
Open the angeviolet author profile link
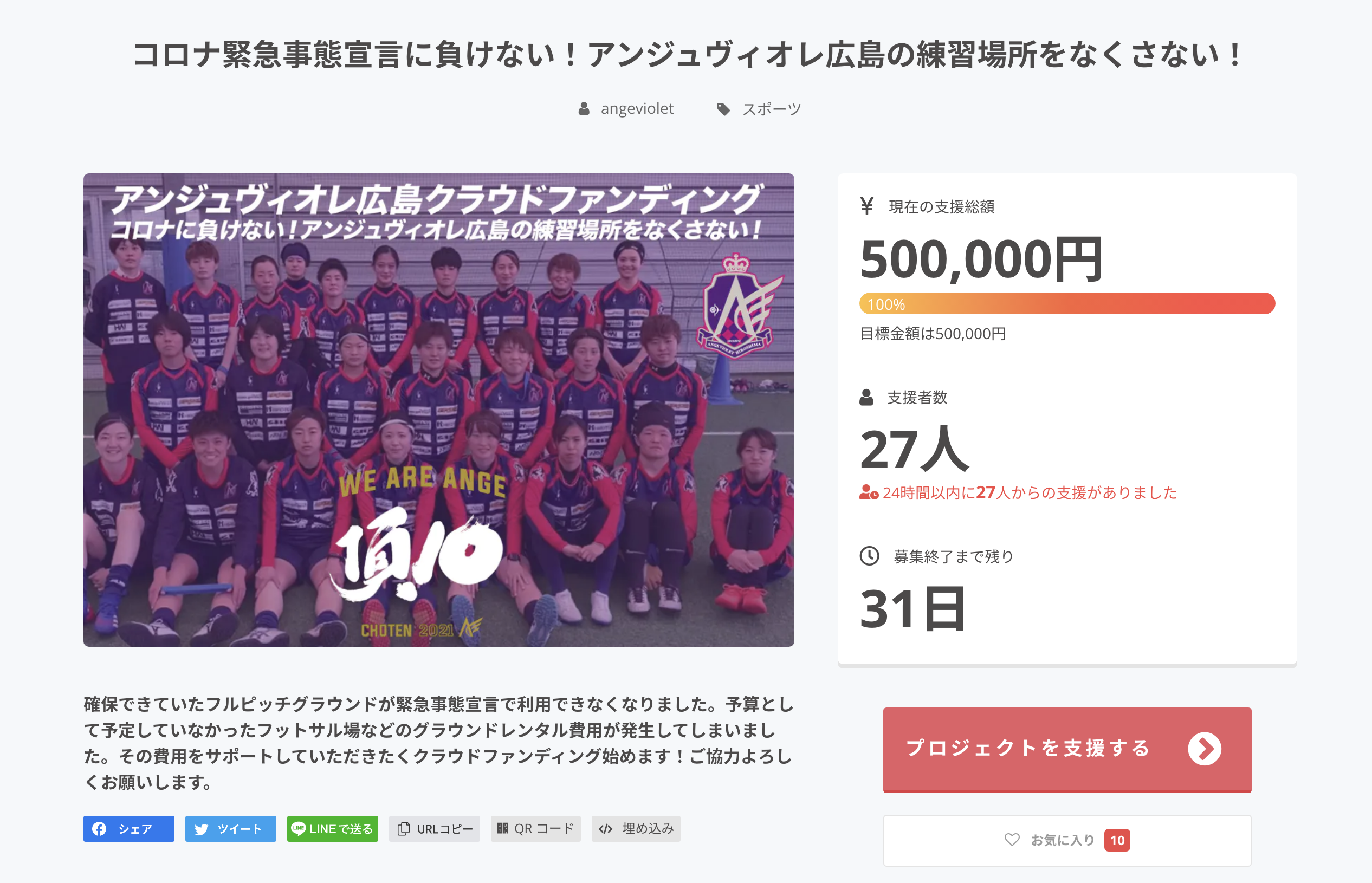(637, 108)
